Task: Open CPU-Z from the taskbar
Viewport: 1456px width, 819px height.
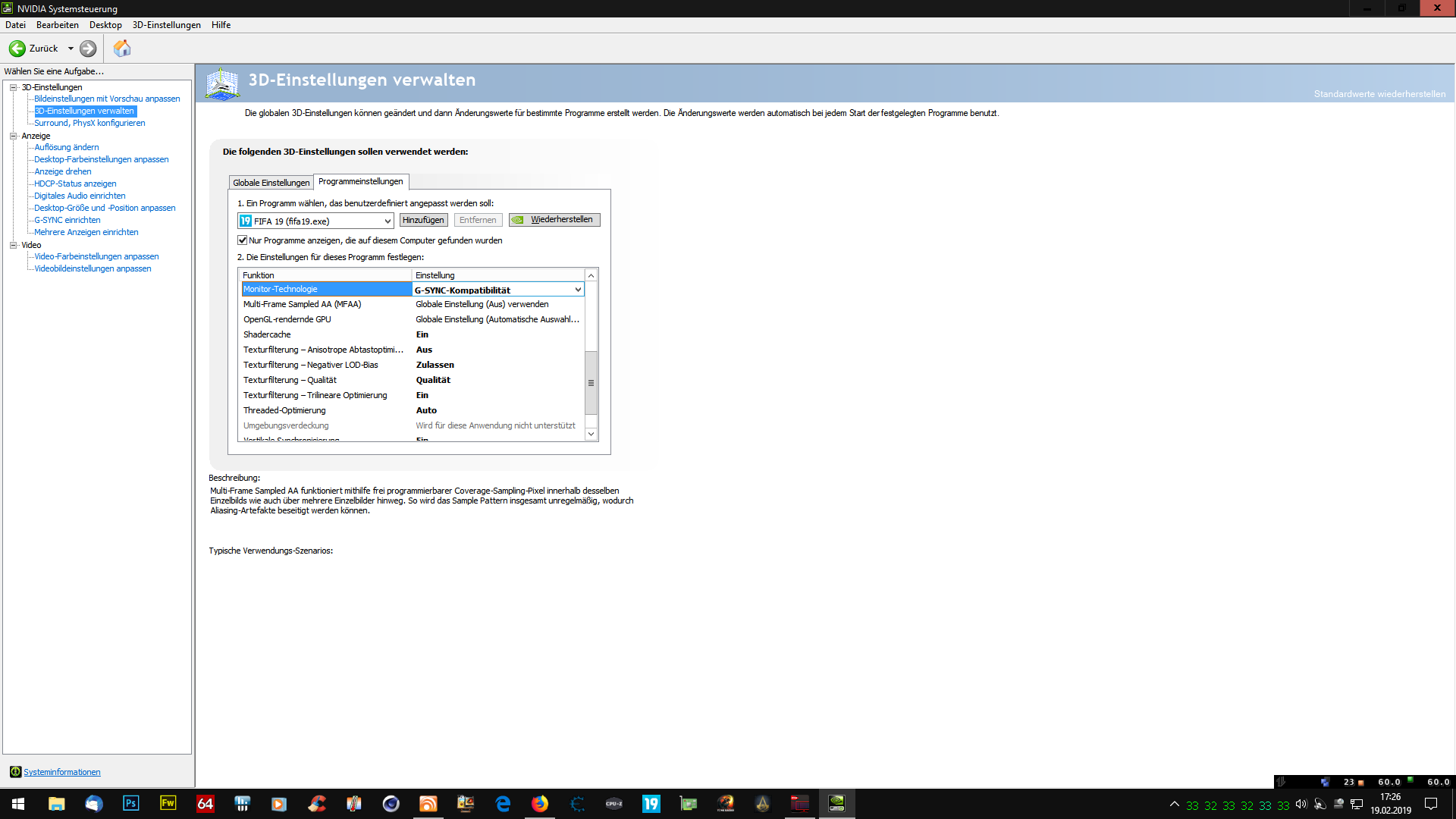Action: (x=613, y=804)
